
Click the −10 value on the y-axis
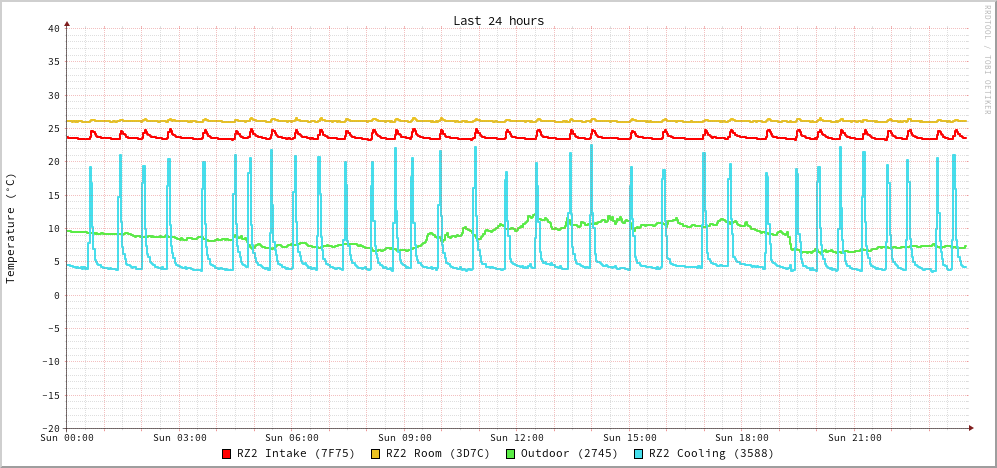pyautogui.click(x=50, y=362)
